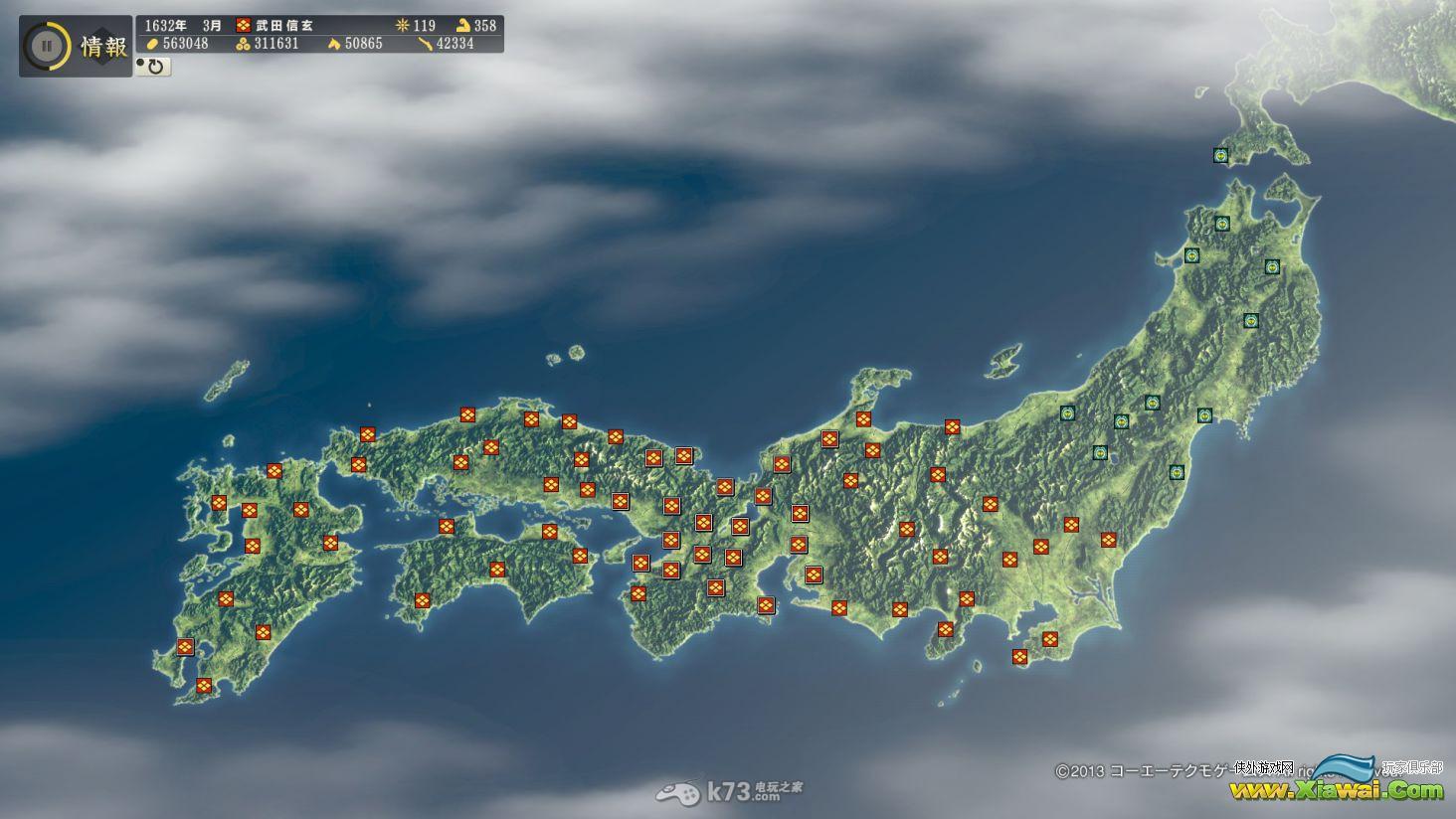Pause the game with the round pause button
The width and height of the screenshot is (1456, 819).
(x=46, y=46)
